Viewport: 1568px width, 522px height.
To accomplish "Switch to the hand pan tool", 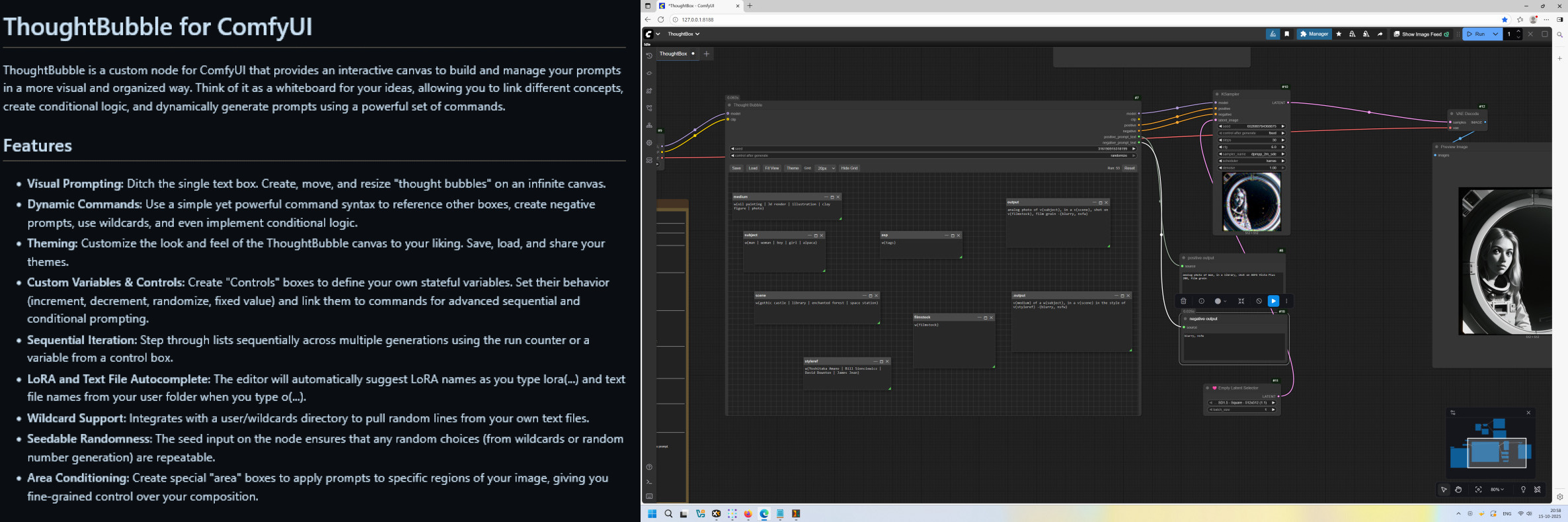I will pos(1458,490).
